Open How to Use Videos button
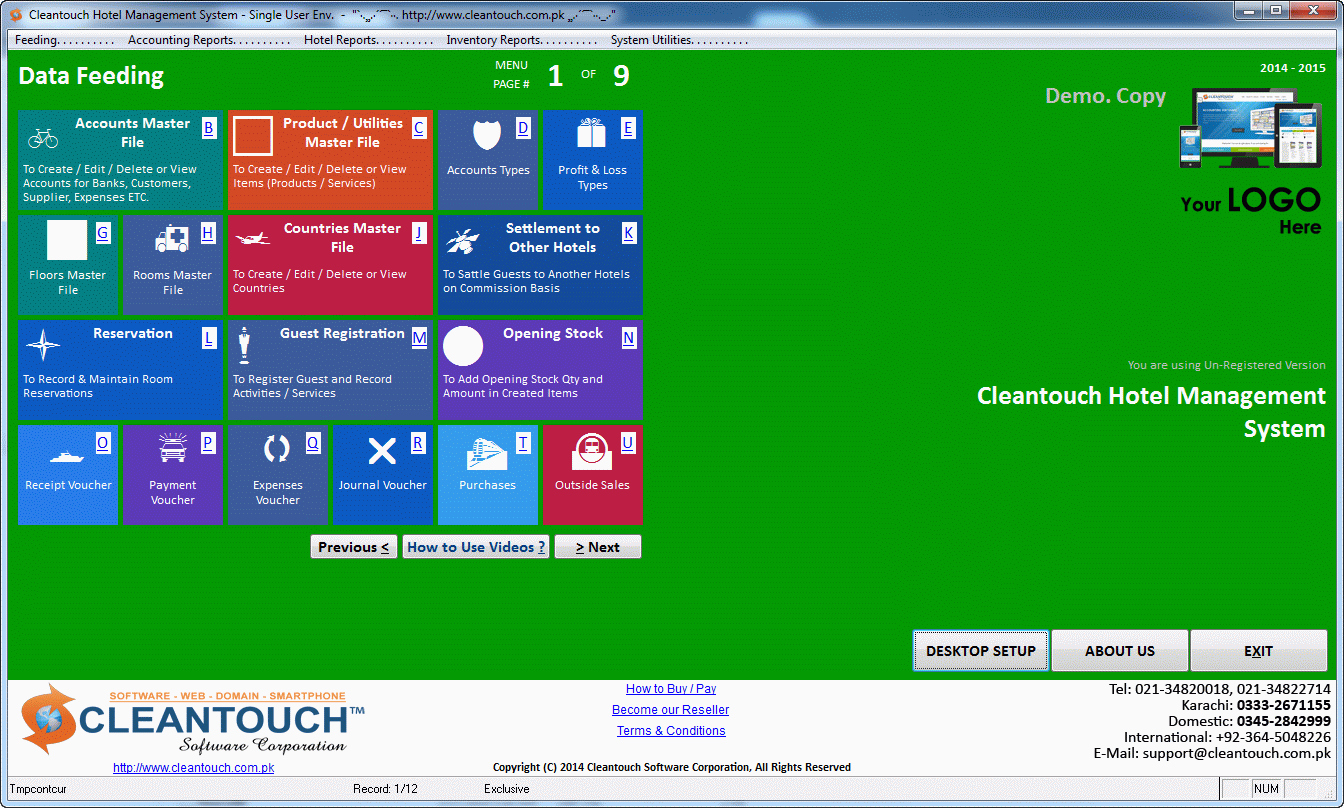This screenshot has height=808, width=1344. 476,547
